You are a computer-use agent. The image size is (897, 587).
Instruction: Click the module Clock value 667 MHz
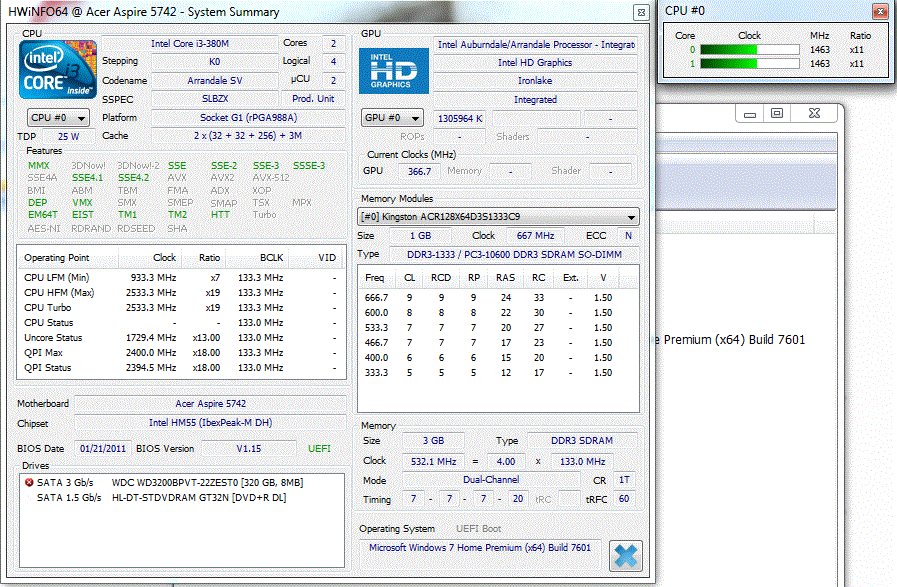(535, 236)
